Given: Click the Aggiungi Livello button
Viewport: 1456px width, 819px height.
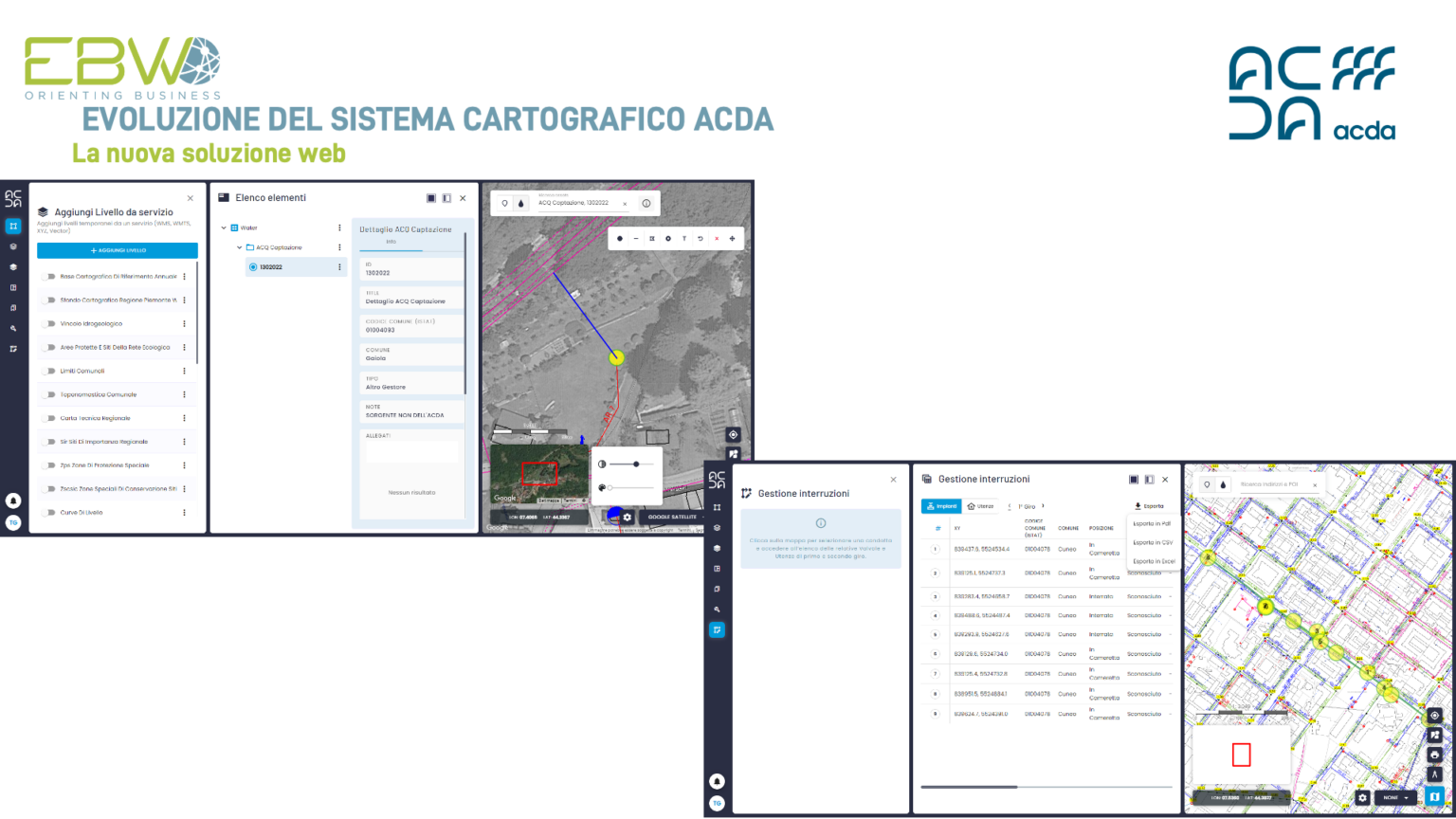Looking at the screenshot, I should click(x=118, y=250).
